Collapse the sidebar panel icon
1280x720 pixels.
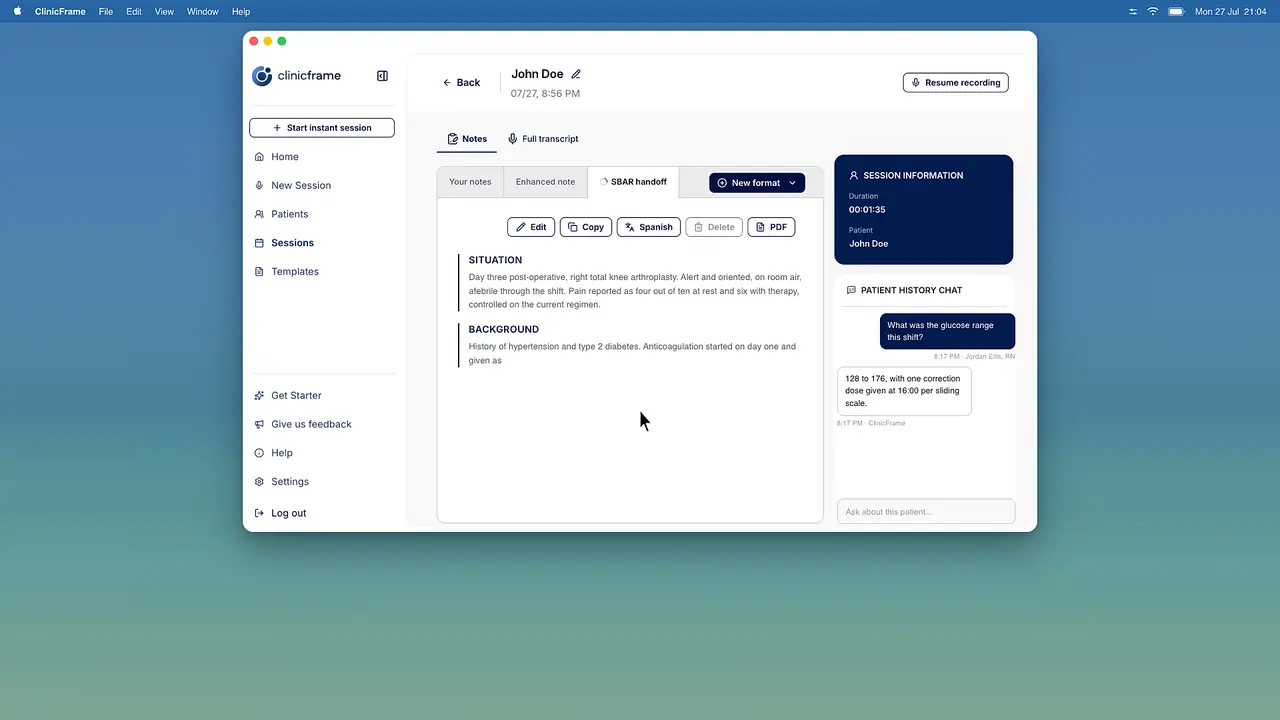pyautogui.click(x=382, y=76)
